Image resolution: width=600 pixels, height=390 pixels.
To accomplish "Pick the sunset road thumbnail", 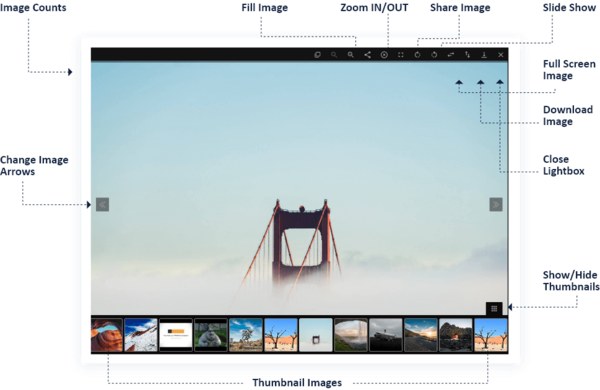I will click(421, 335).
